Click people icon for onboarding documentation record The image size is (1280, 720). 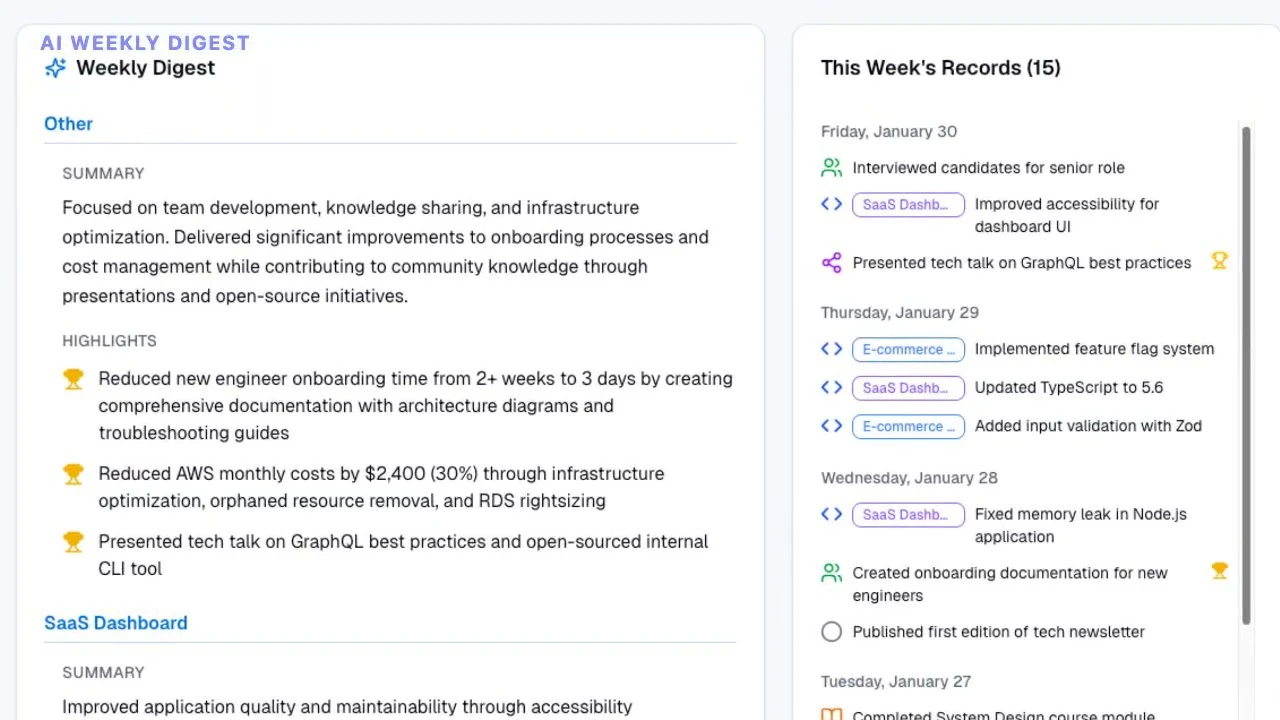tap(831, 573)
